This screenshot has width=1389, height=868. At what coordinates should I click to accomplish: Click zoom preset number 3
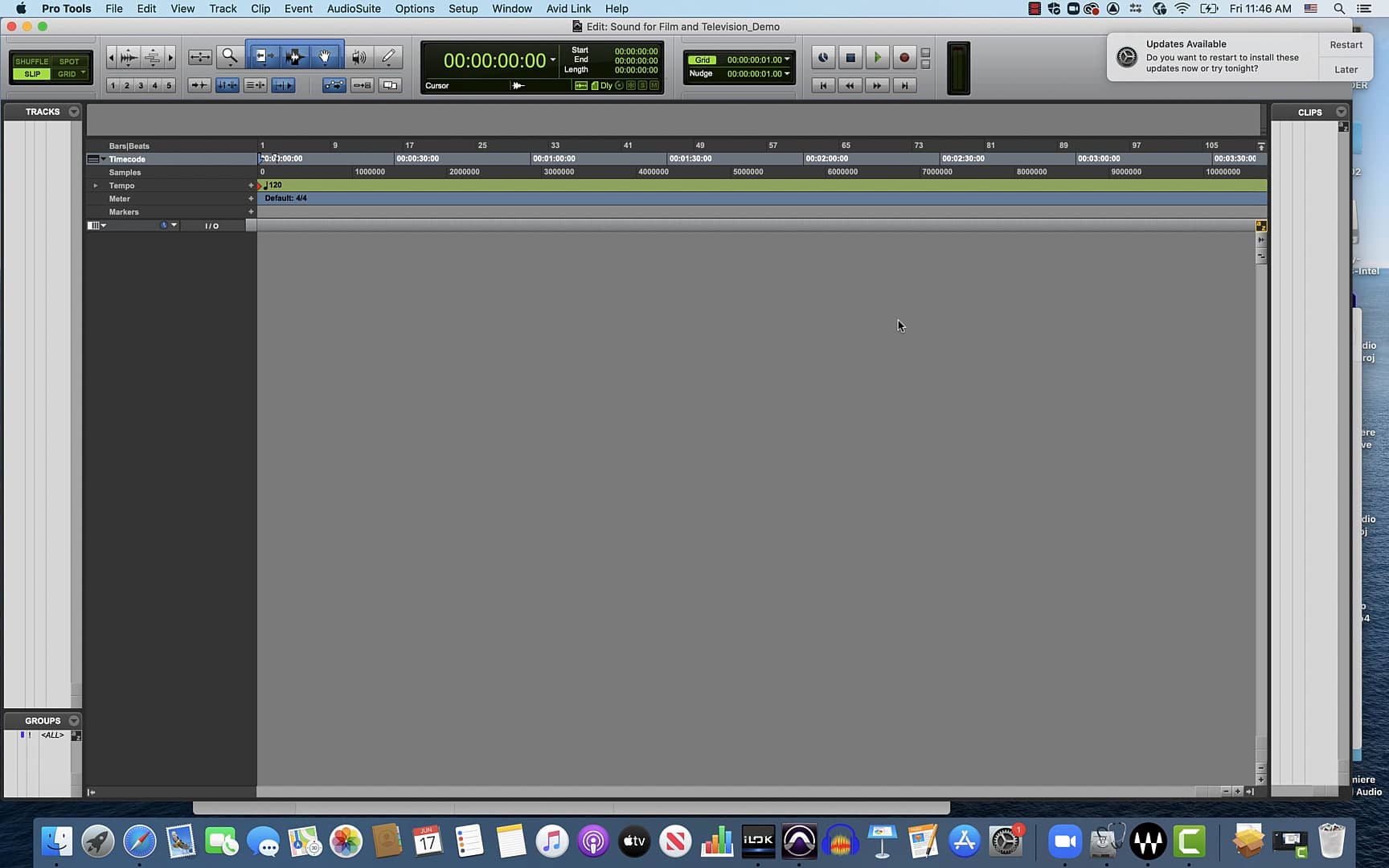(141, 84)
